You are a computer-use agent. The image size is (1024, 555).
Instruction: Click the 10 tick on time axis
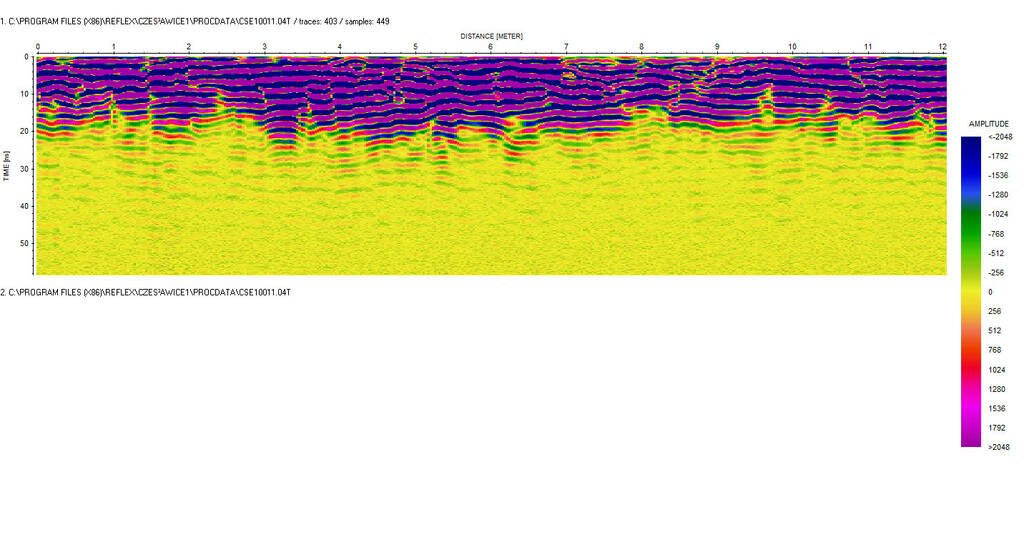click(x=25, y=94)
